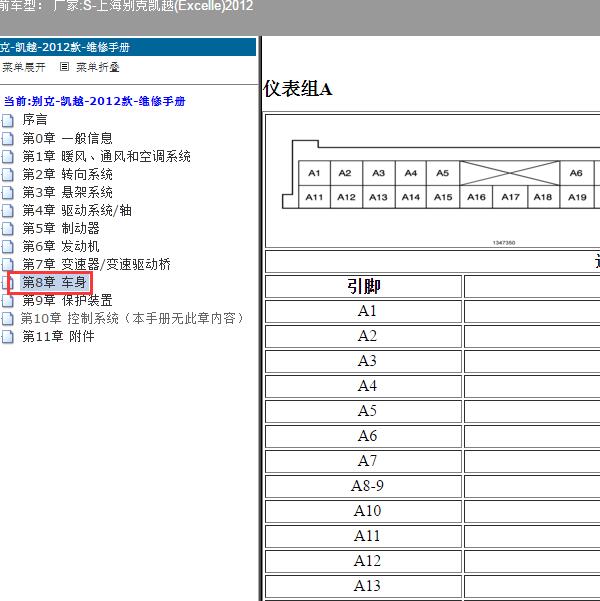Click the collapse icon next to 菜单折叠

click(x=64, y=67)
